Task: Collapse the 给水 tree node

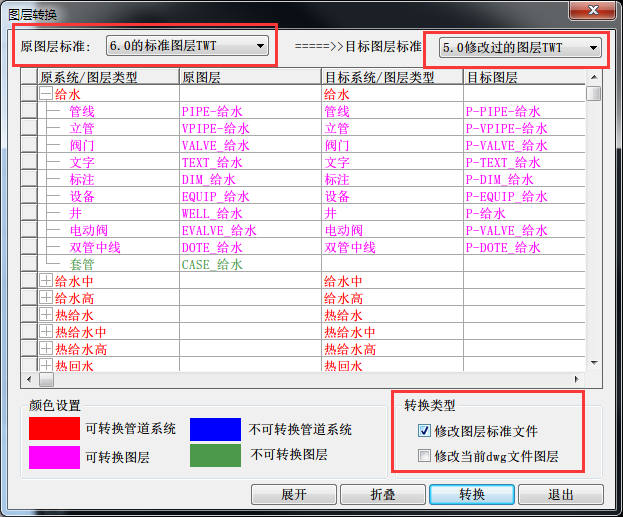Action: (x=46, y=94)
